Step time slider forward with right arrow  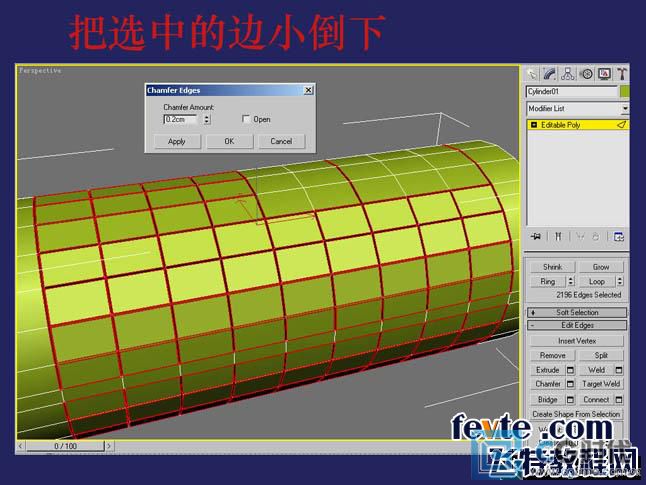coord(109,446)
